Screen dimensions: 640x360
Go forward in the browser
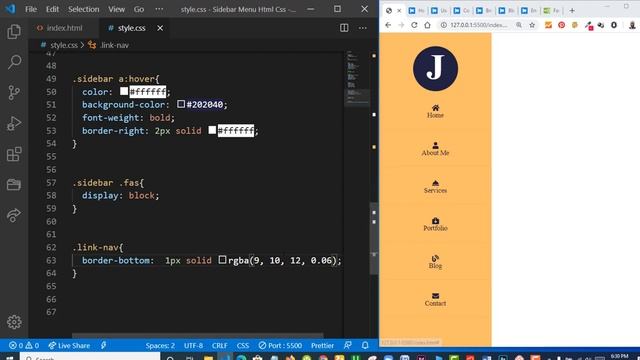tap(401, 25)
